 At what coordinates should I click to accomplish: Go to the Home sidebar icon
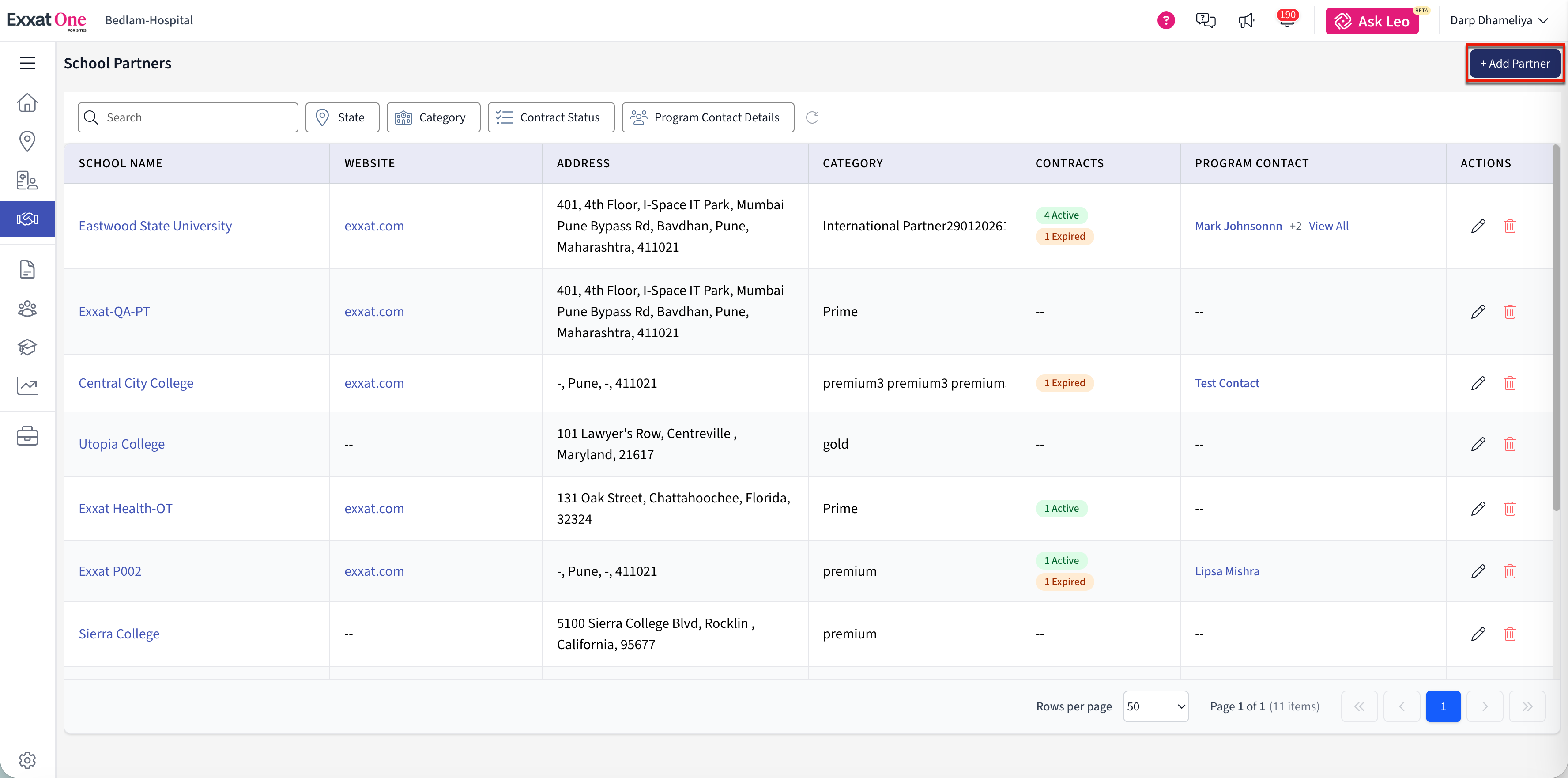tap(27, 102)
